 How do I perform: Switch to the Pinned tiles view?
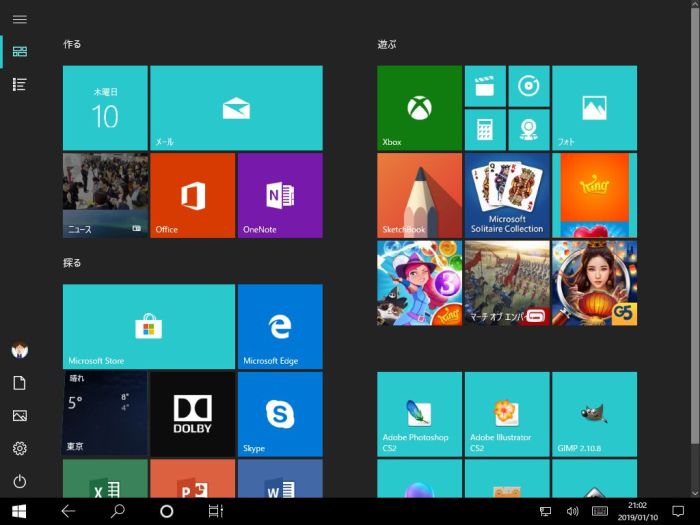(20, 51)
